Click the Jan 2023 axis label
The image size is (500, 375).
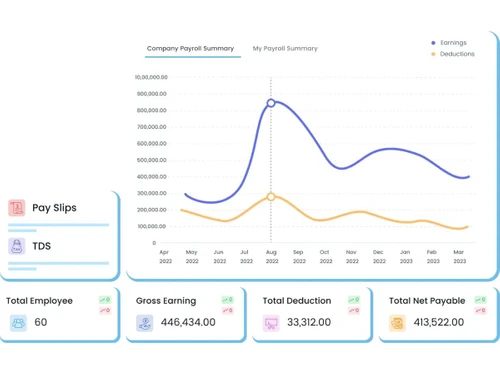[406, 257]
